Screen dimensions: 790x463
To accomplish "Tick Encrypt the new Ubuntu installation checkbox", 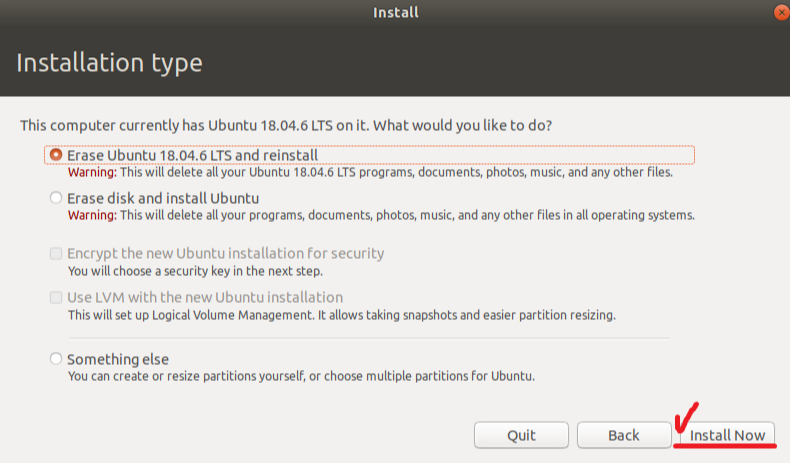I will 56,253.
